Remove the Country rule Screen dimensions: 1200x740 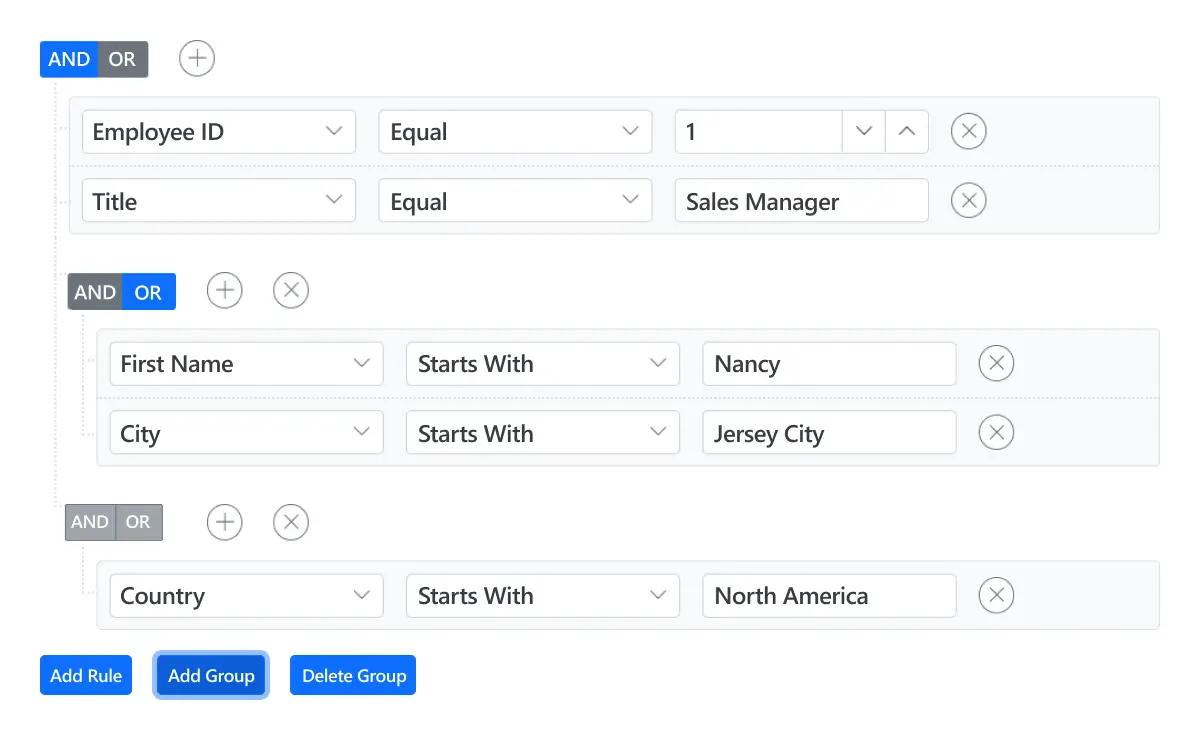point(996,595)
